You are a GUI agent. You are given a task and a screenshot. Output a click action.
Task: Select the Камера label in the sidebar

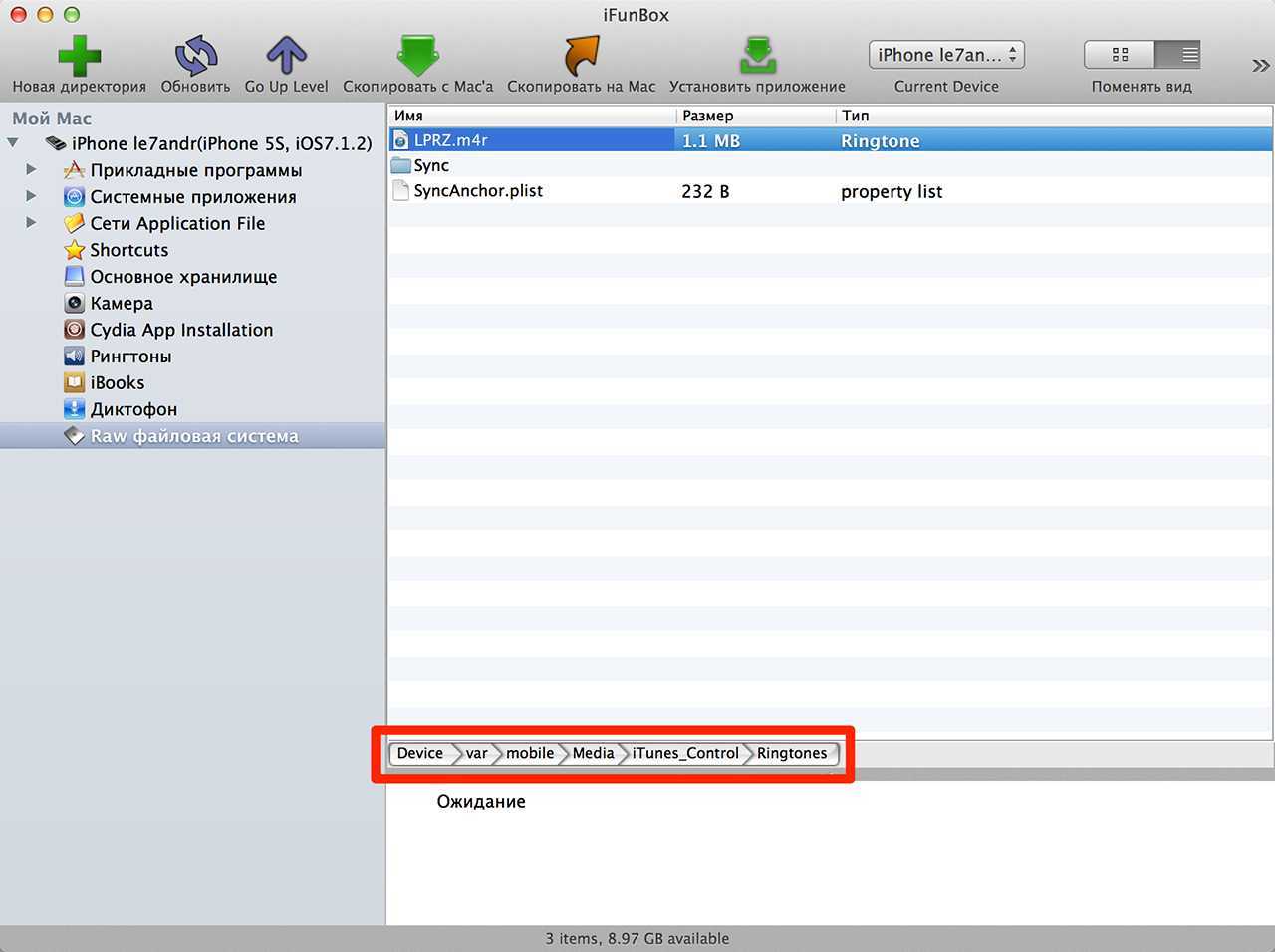[122, 303]
